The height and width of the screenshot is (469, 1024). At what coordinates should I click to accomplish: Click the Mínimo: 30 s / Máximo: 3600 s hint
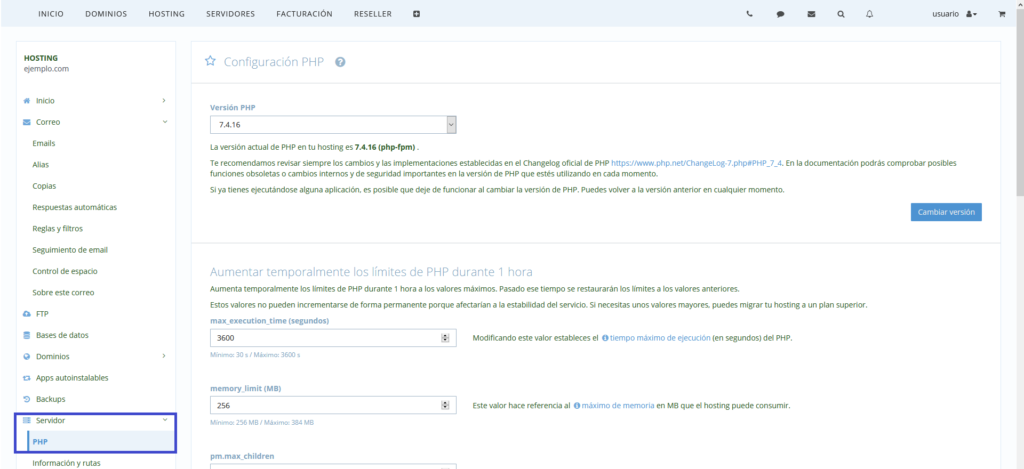coord(255,355)
